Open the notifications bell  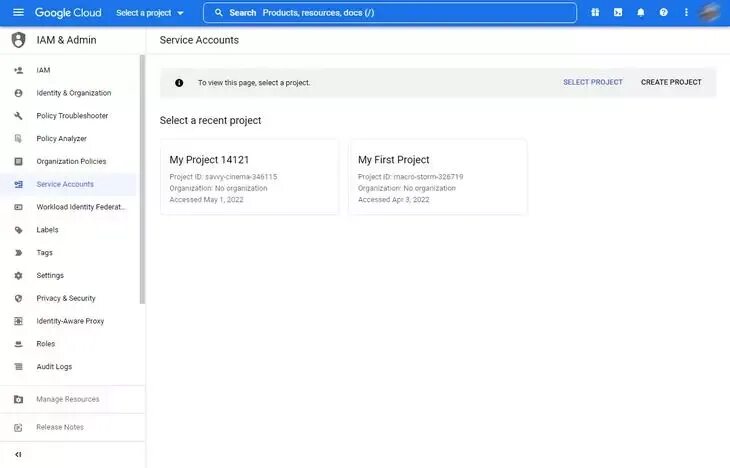(x=641, y=13)
